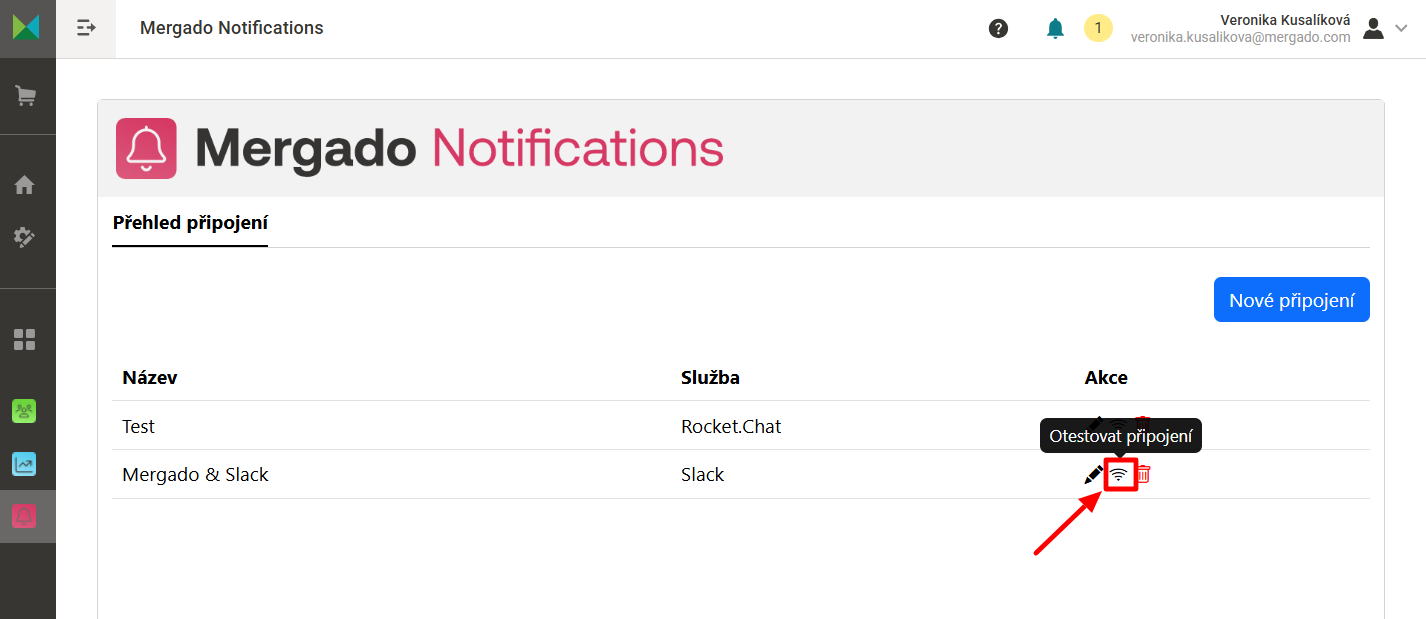Open help via the question mark icon
This screenshot has width=1426, height=619.
pos(998,28)
